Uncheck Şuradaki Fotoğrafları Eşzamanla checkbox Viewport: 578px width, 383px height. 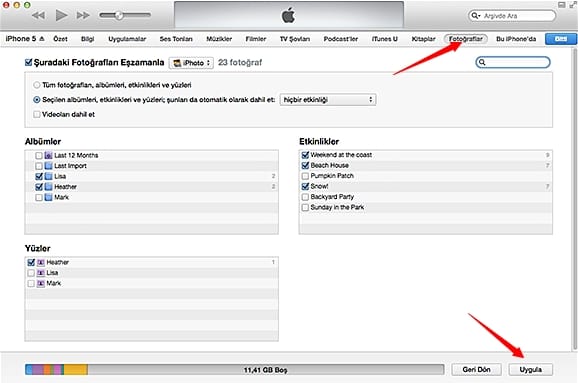click(x=28, y=62)
